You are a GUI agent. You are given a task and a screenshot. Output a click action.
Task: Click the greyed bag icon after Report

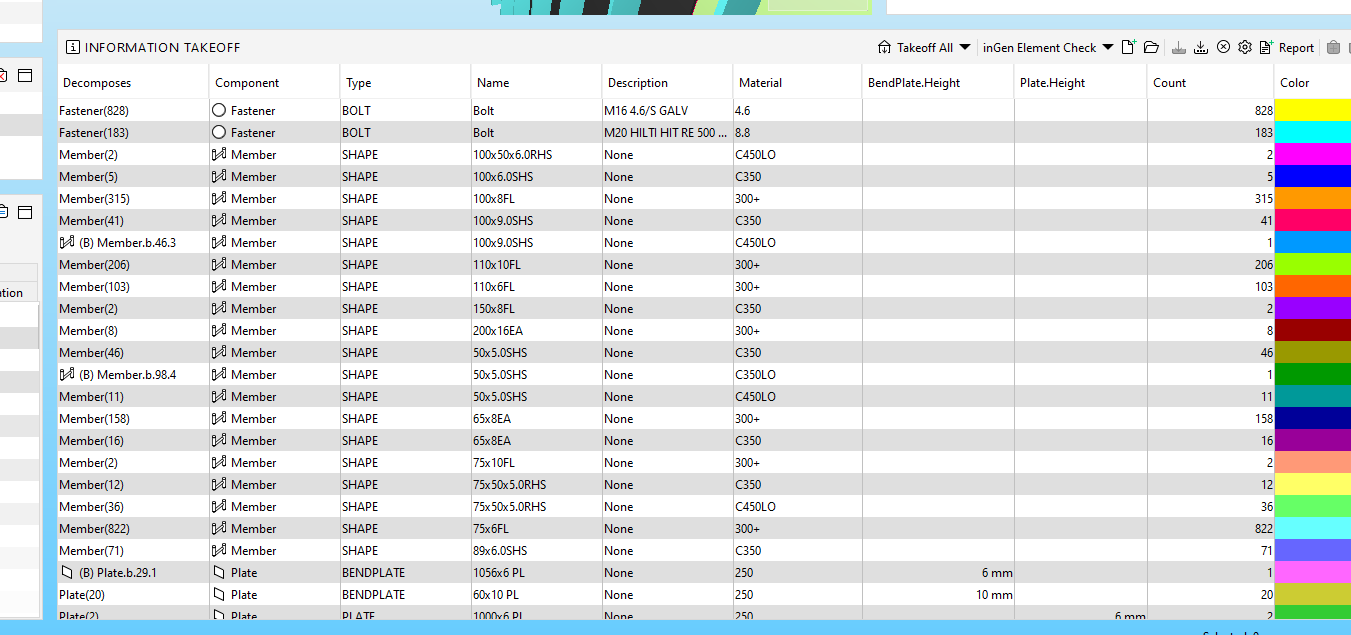1333,47
